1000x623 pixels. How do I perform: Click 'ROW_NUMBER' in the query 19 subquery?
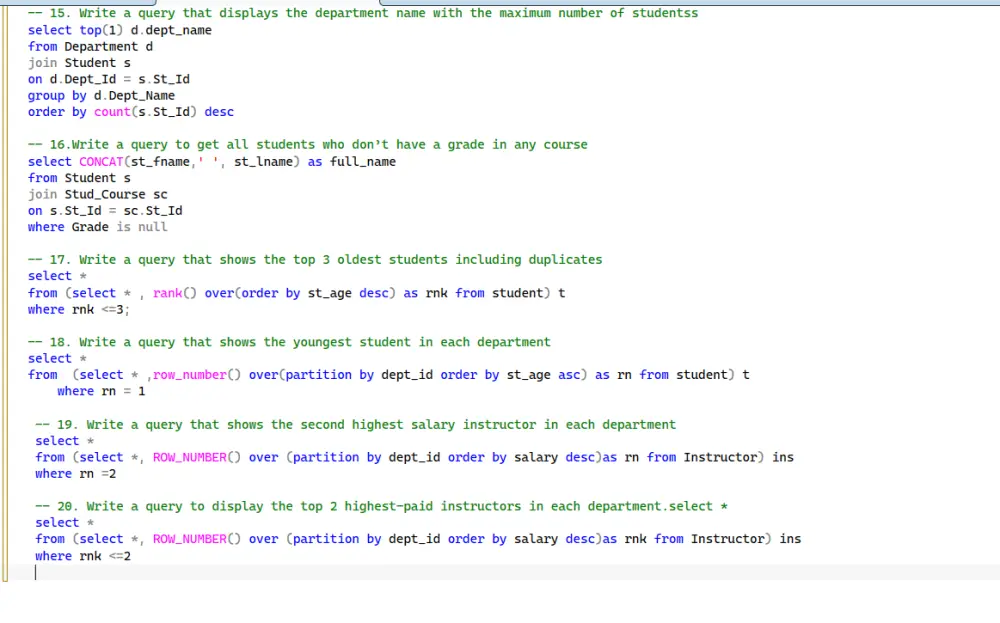(x=189, y=457)
